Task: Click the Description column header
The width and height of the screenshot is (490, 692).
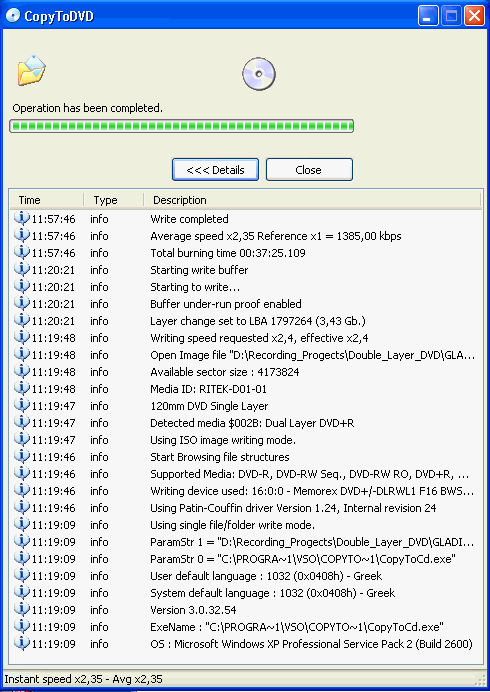Action: (x=312, y=200)
